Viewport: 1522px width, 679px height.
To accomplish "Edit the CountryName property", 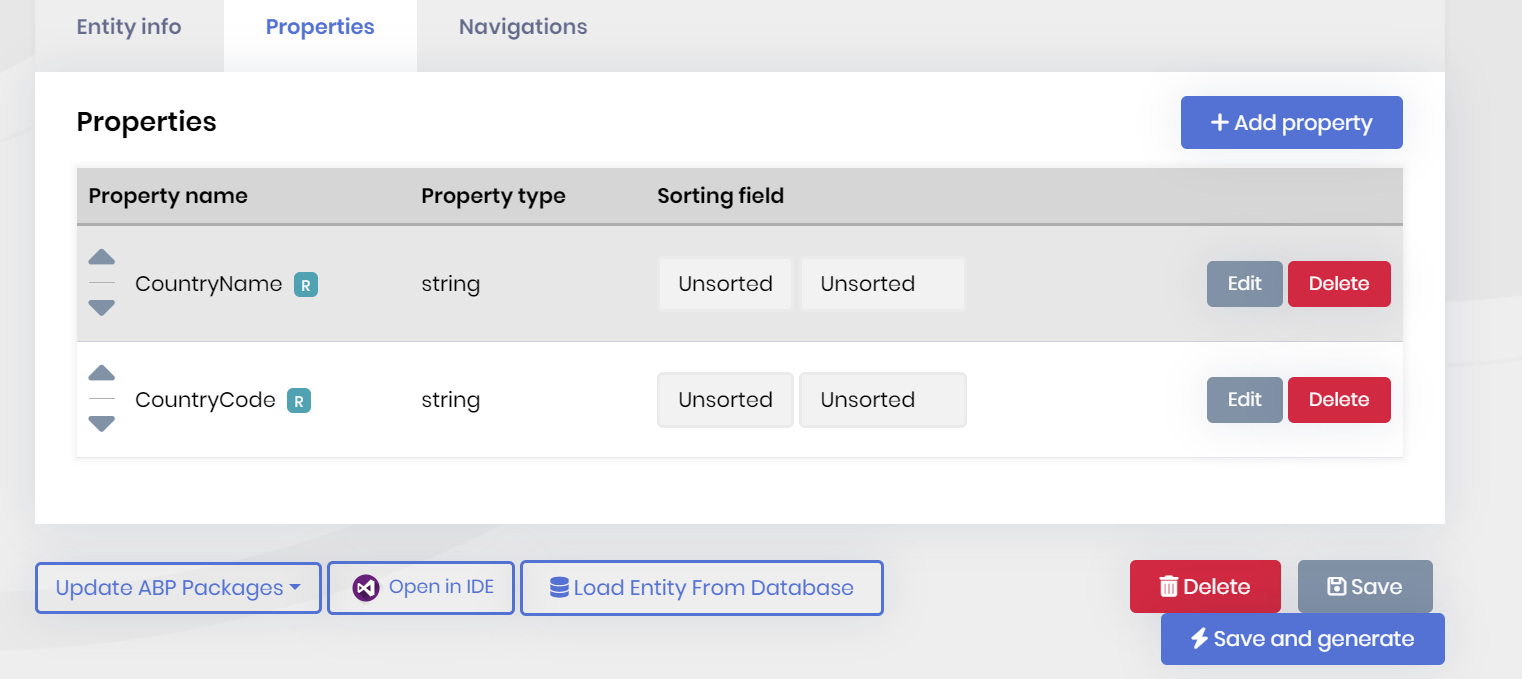I will coord(1244,284).
